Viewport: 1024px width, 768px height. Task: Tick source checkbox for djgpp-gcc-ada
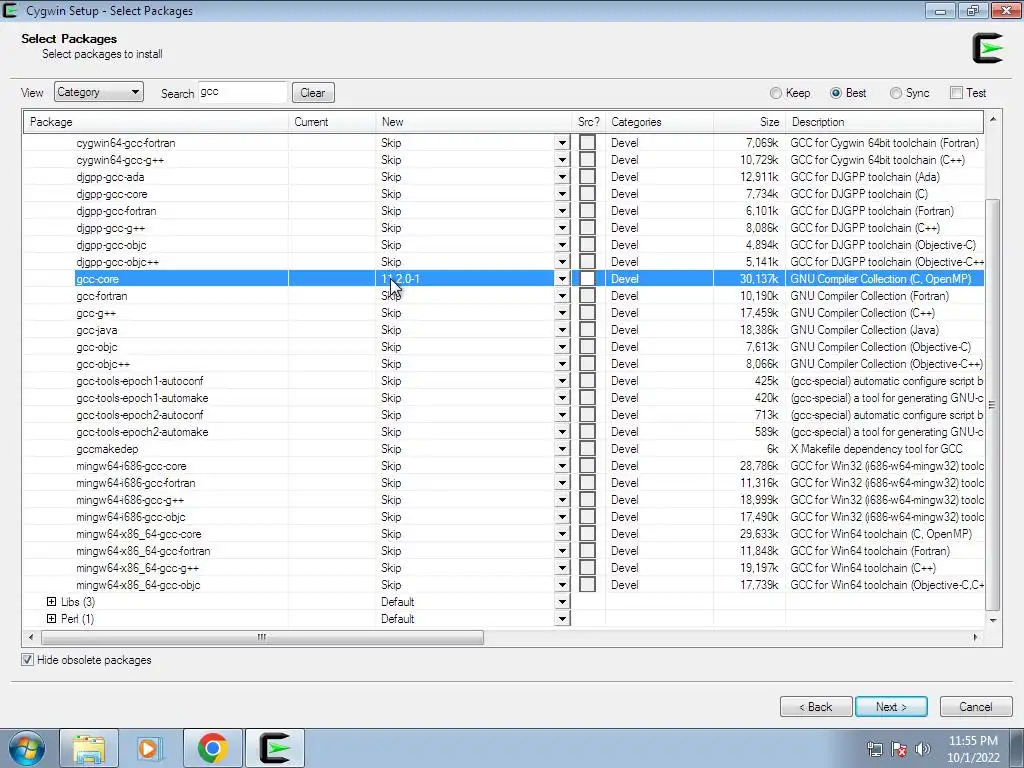point(588,177)
